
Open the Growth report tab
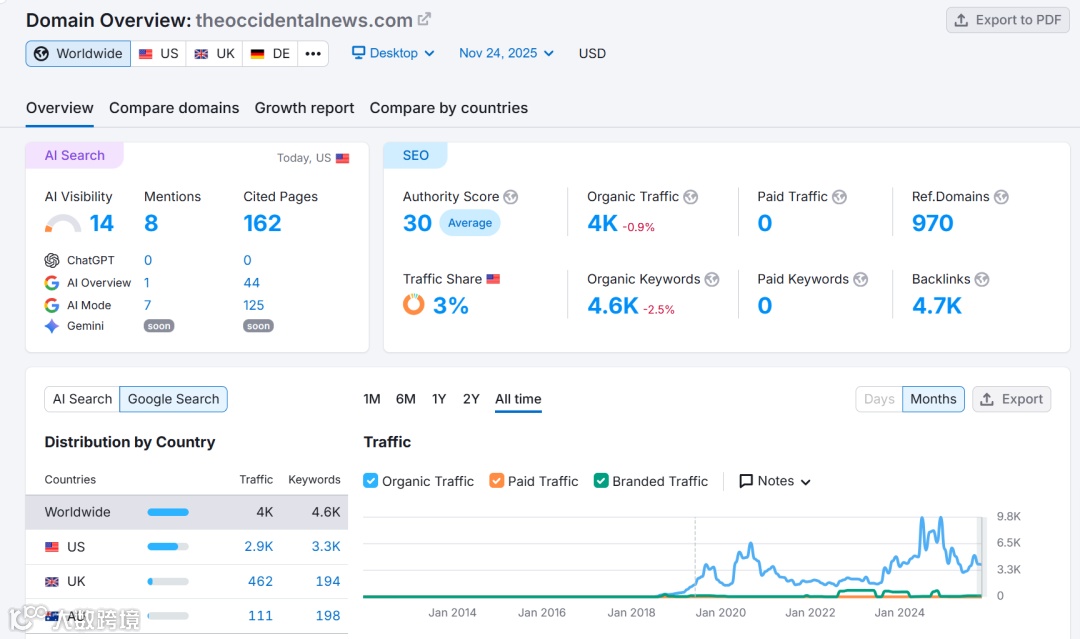click(304, 108)
